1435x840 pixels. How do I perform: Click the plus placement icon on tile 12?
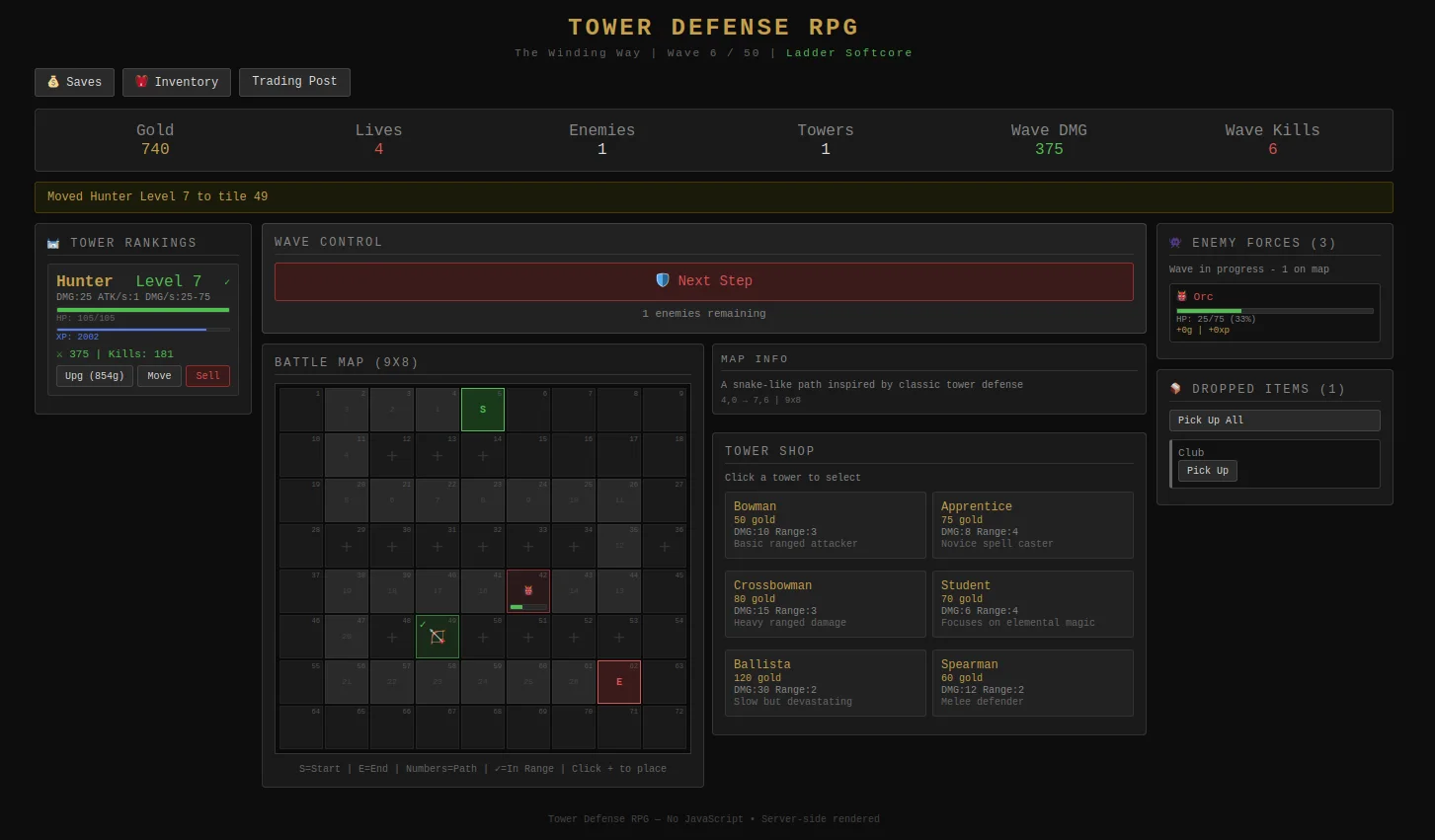point(392,456)
